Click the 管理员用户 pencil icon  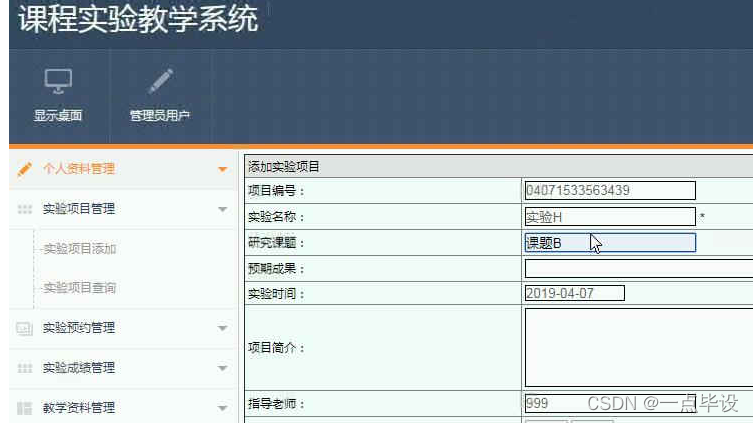(x=160, y=81)
